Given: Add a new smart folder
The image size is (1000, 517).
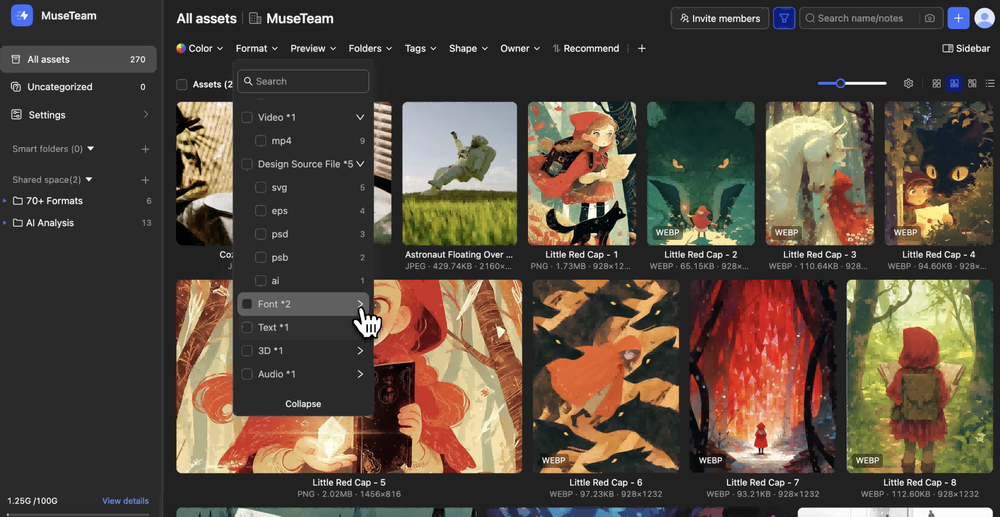Looking at the screenshot, I should (145, 149).
